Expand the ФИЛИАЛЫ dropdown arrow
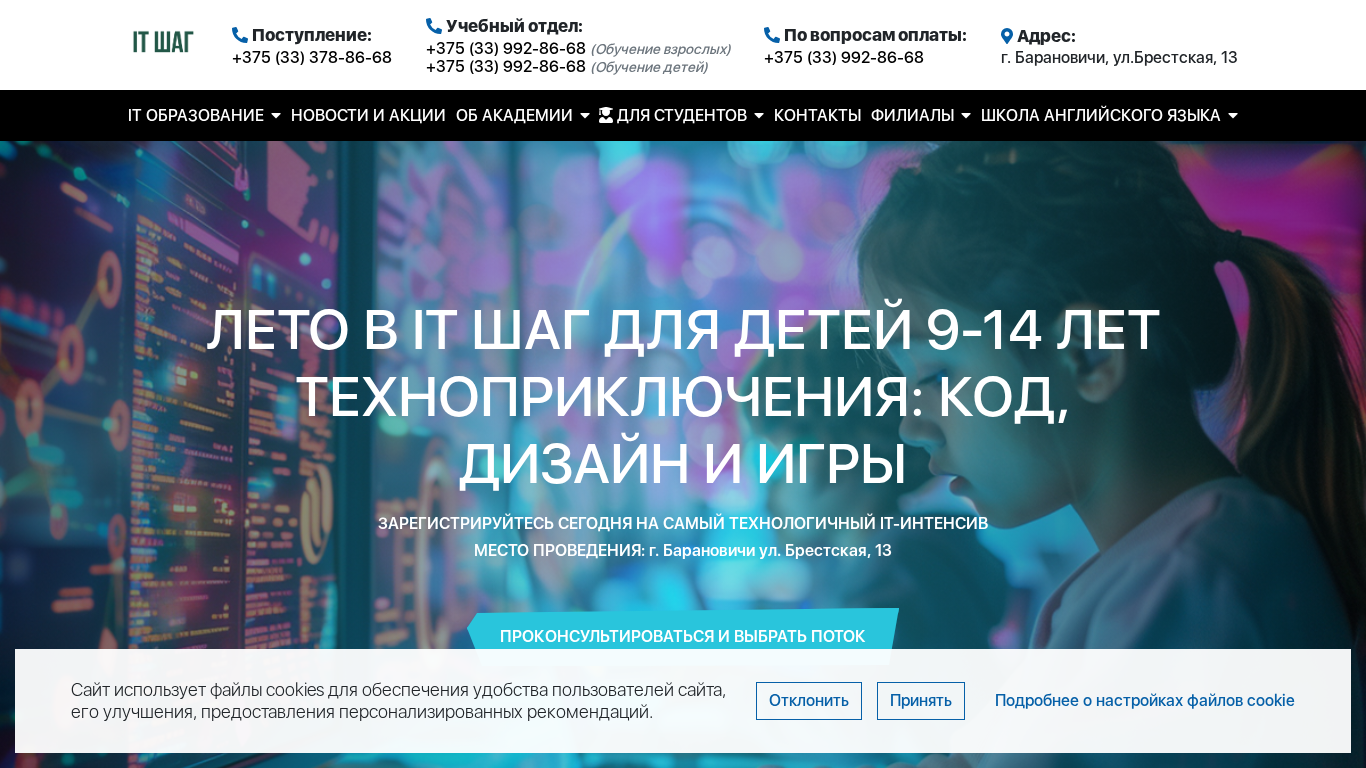The height and width of the screenshot is (768, 1366). coord(966,116)
